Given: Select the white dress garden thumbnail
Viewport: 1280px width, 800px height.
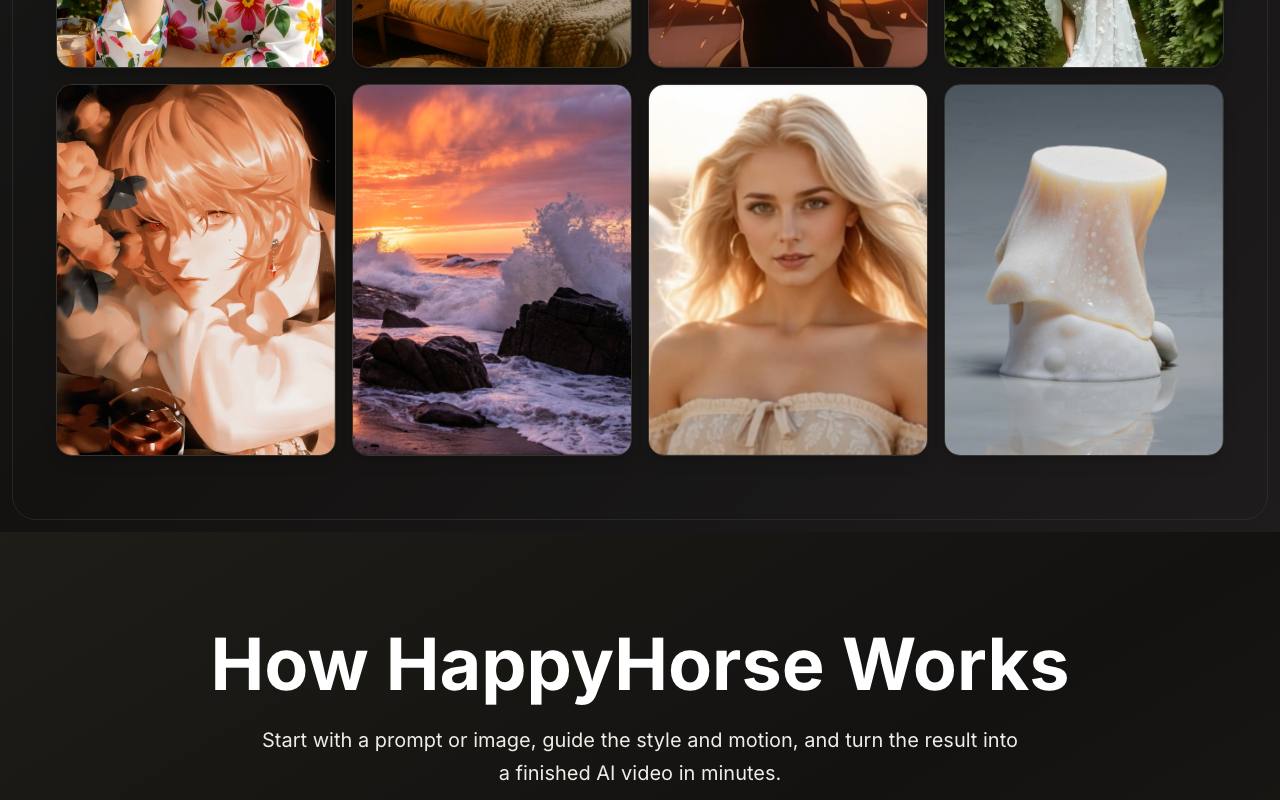Looking at the screenshot, I should (1084, 33).
